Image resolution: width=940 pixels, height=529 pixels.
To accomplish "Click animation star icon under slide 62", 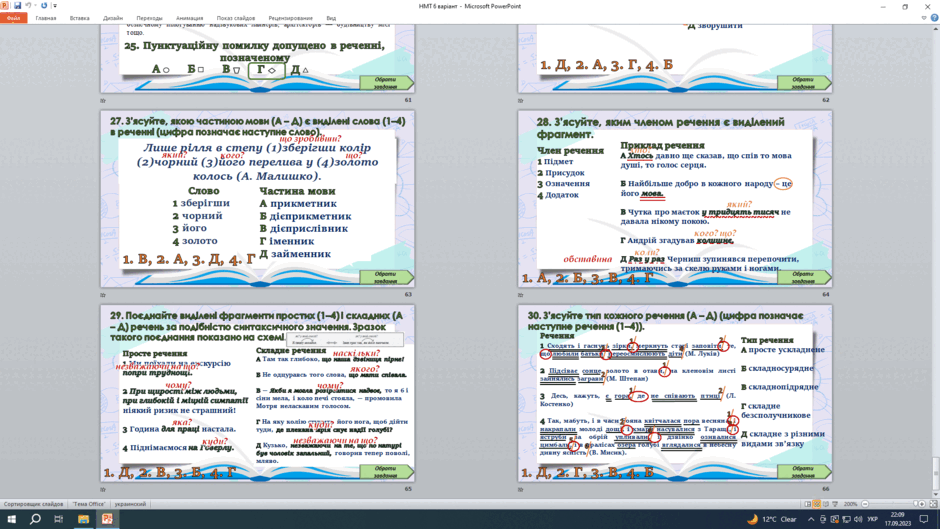I will [521, 100].
